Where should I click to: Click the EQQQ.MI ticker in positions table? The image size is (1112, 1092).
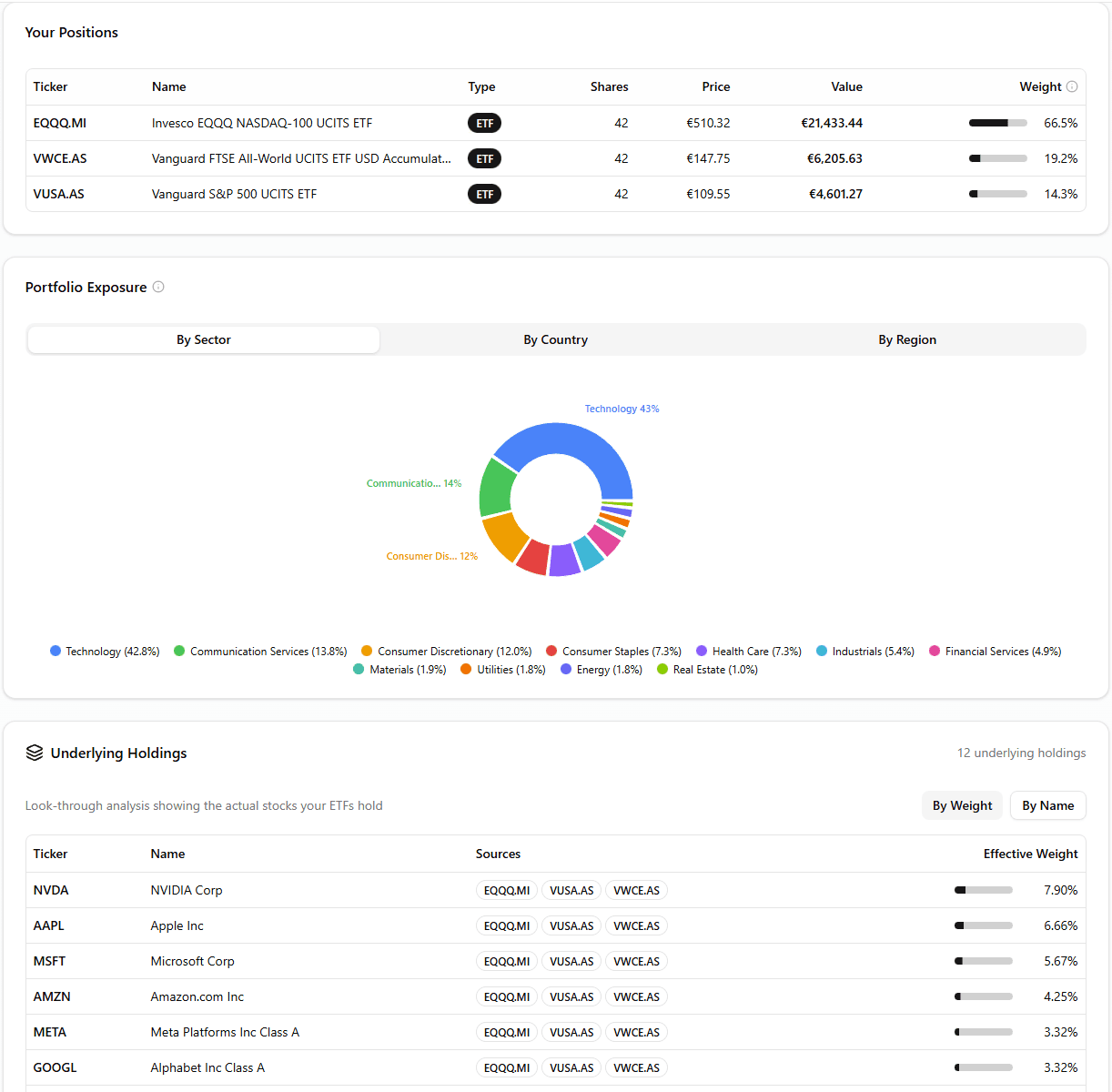(60, 123)
